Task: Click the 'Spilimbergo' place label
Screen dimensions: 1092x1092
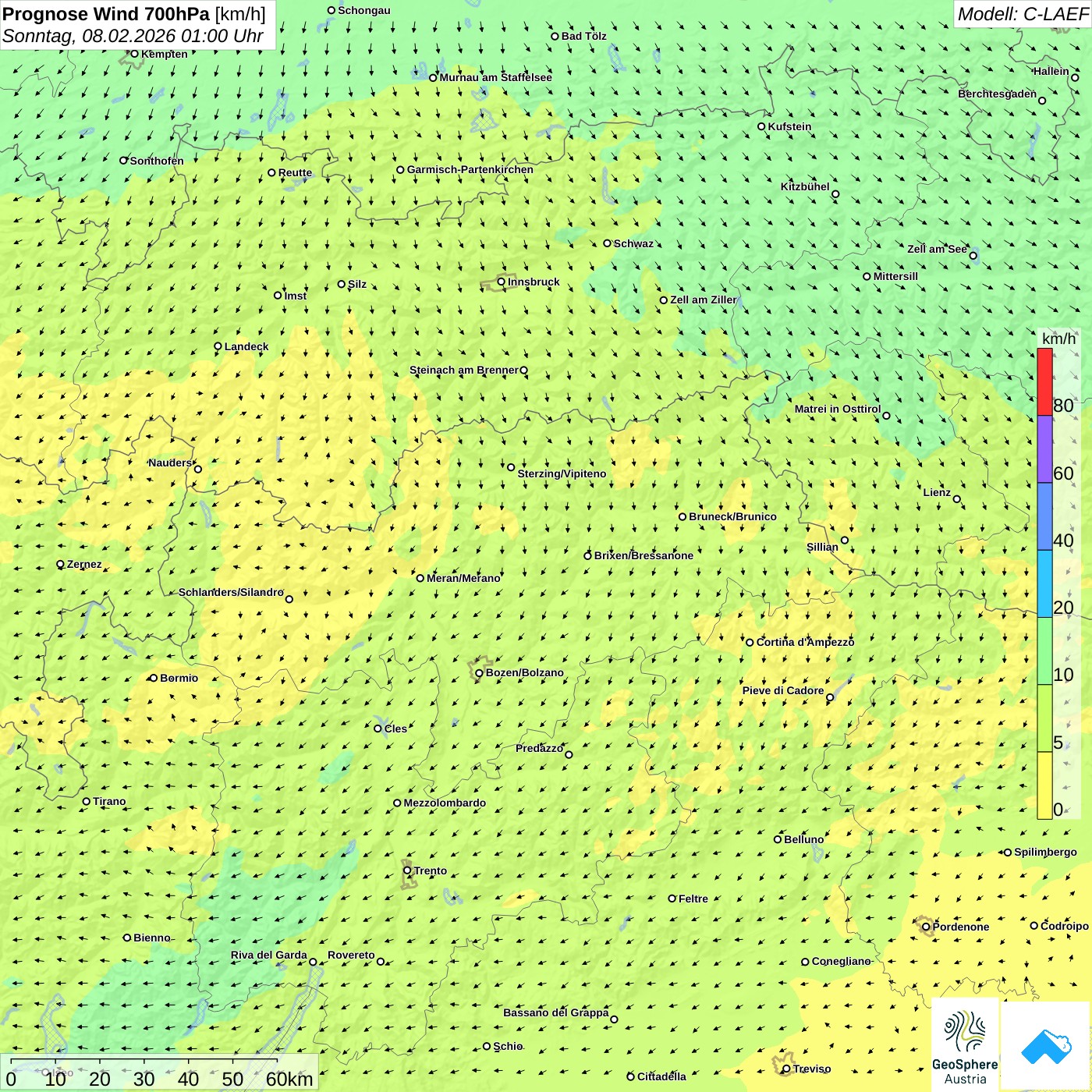Action: click(1045, 852)
